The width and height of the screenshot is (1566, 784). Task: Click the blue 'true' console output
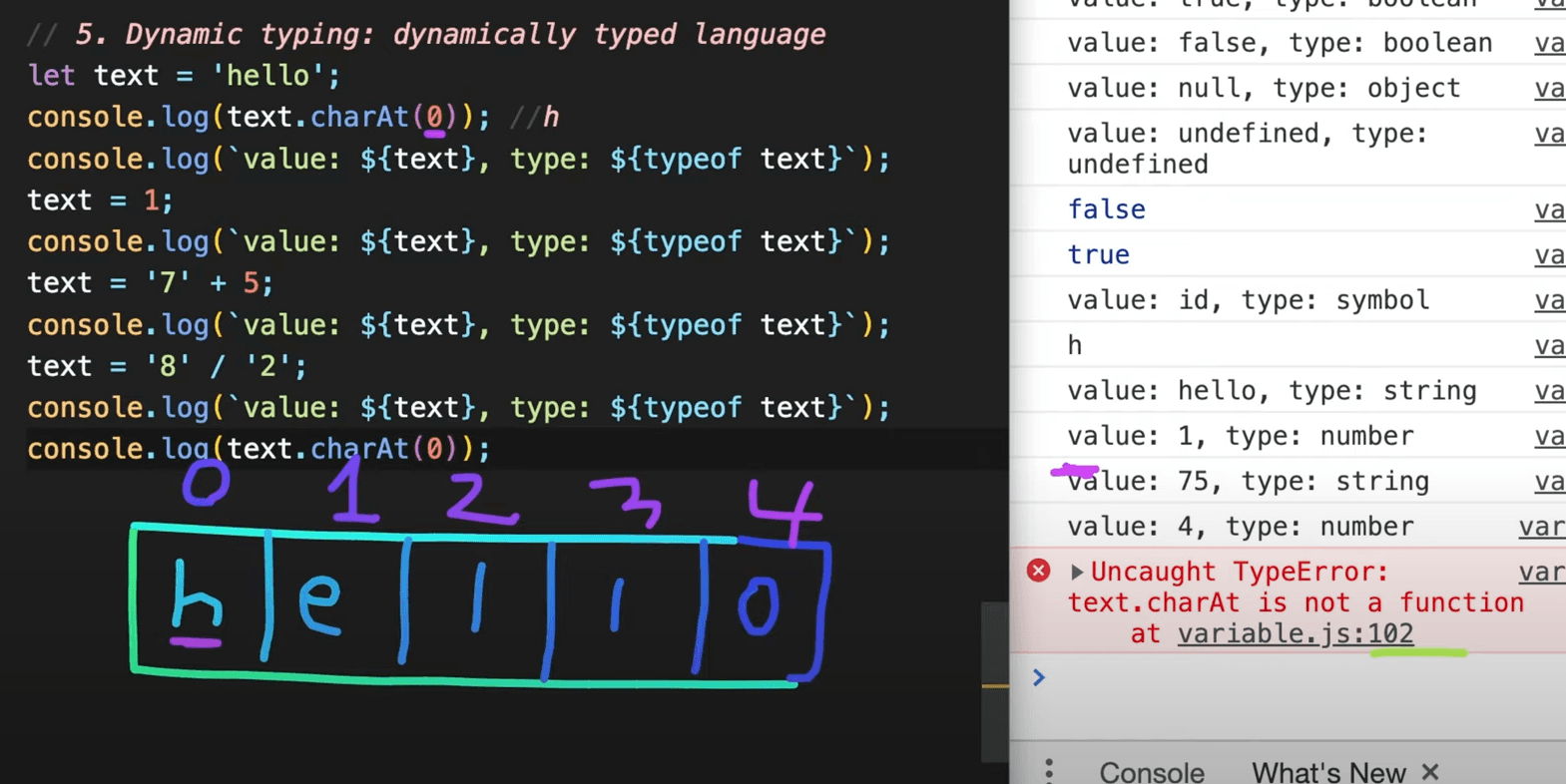(x=1098, y=255)
